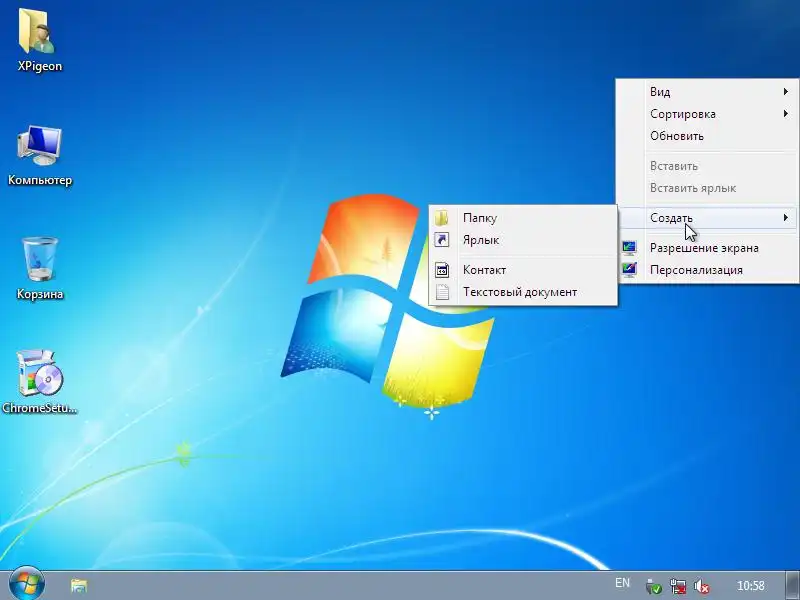Click the shortcut icon beside Ярлык
The width and height of the screenshot is (800, 600).
442,240
